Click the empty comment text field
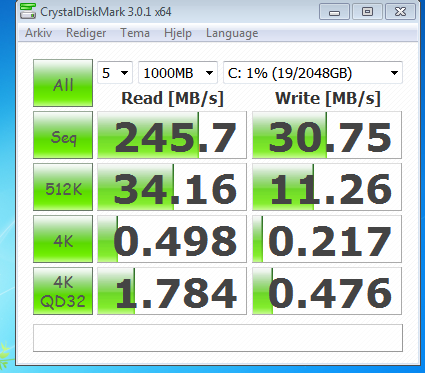This screenshot has width=425, height=373. [218, 338]
